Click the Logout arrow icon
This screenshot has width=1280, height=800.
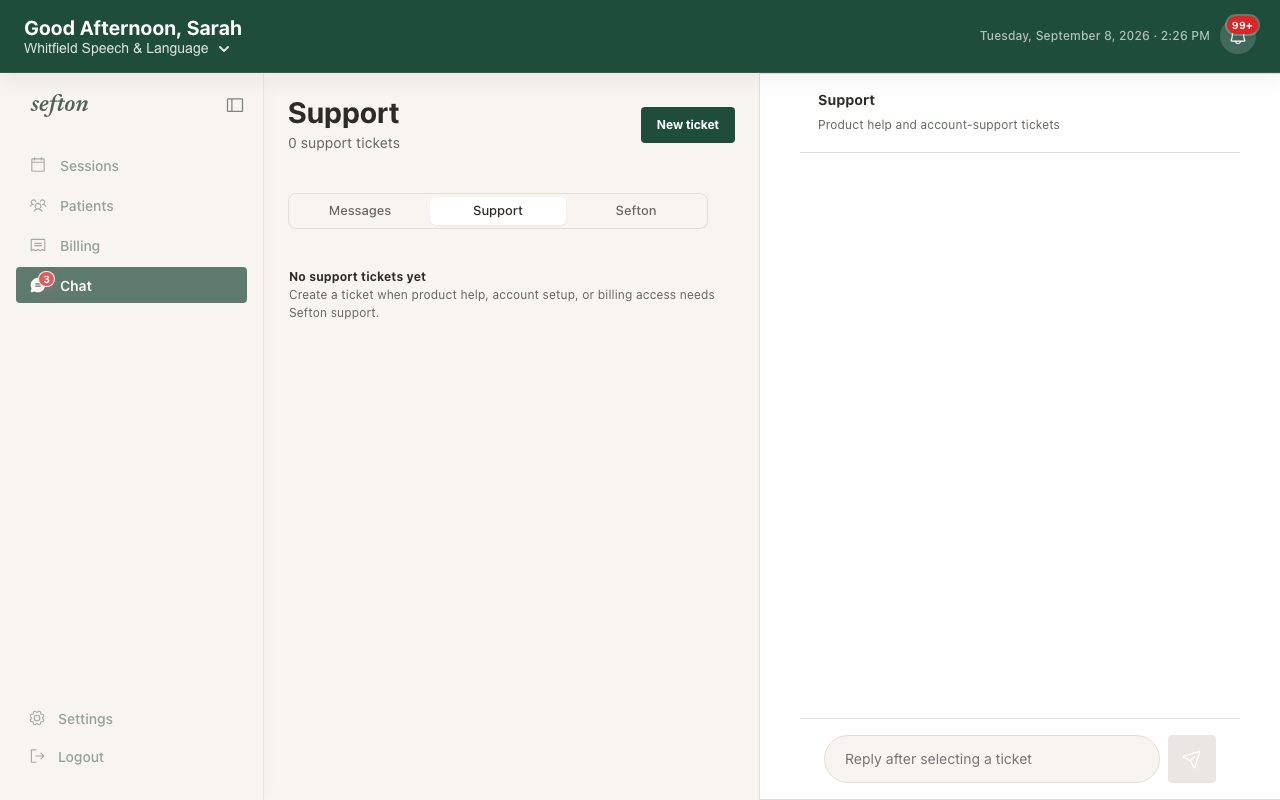pos(37,756)
